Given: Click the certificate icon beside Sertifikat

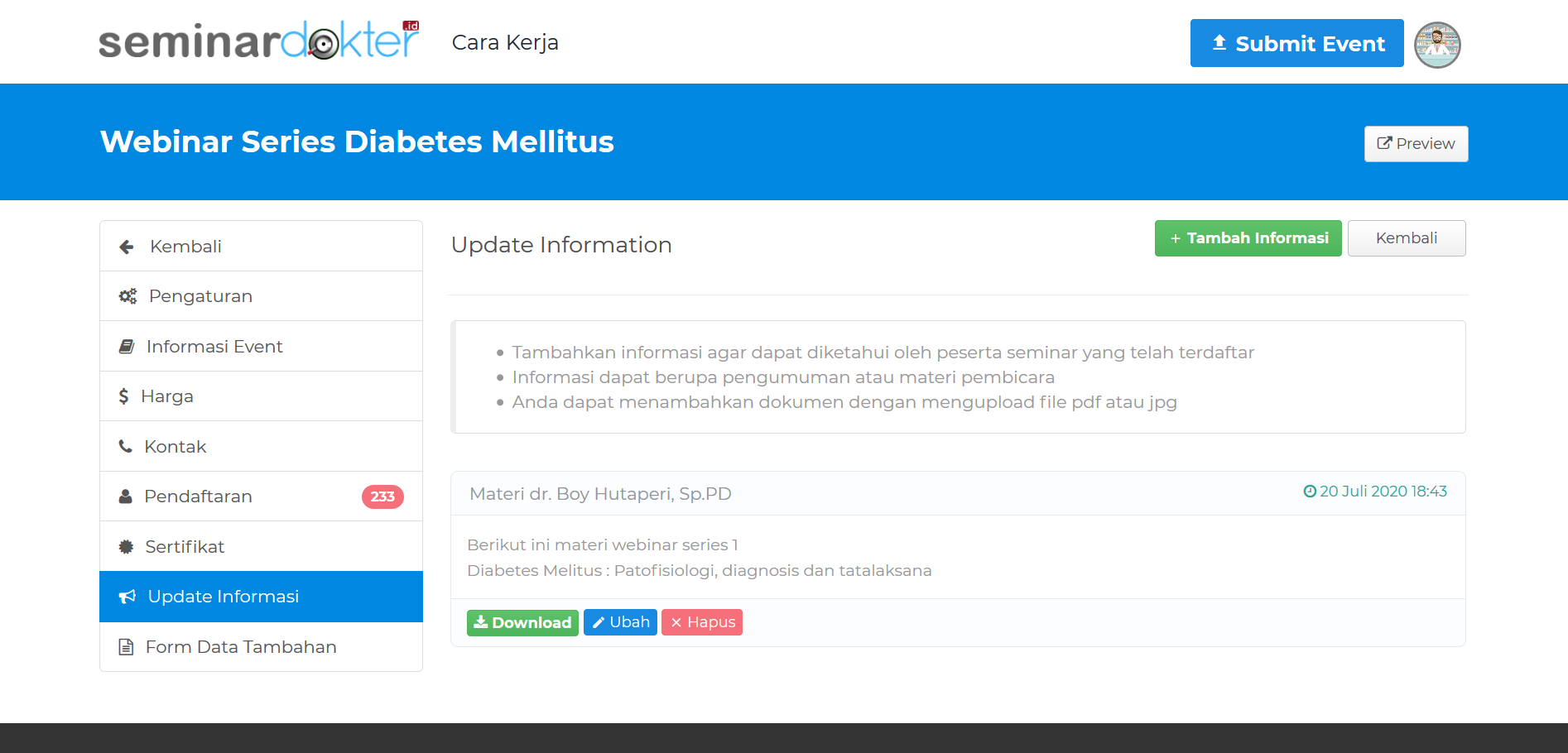Looking at the screenshot, I should (126, 547).
